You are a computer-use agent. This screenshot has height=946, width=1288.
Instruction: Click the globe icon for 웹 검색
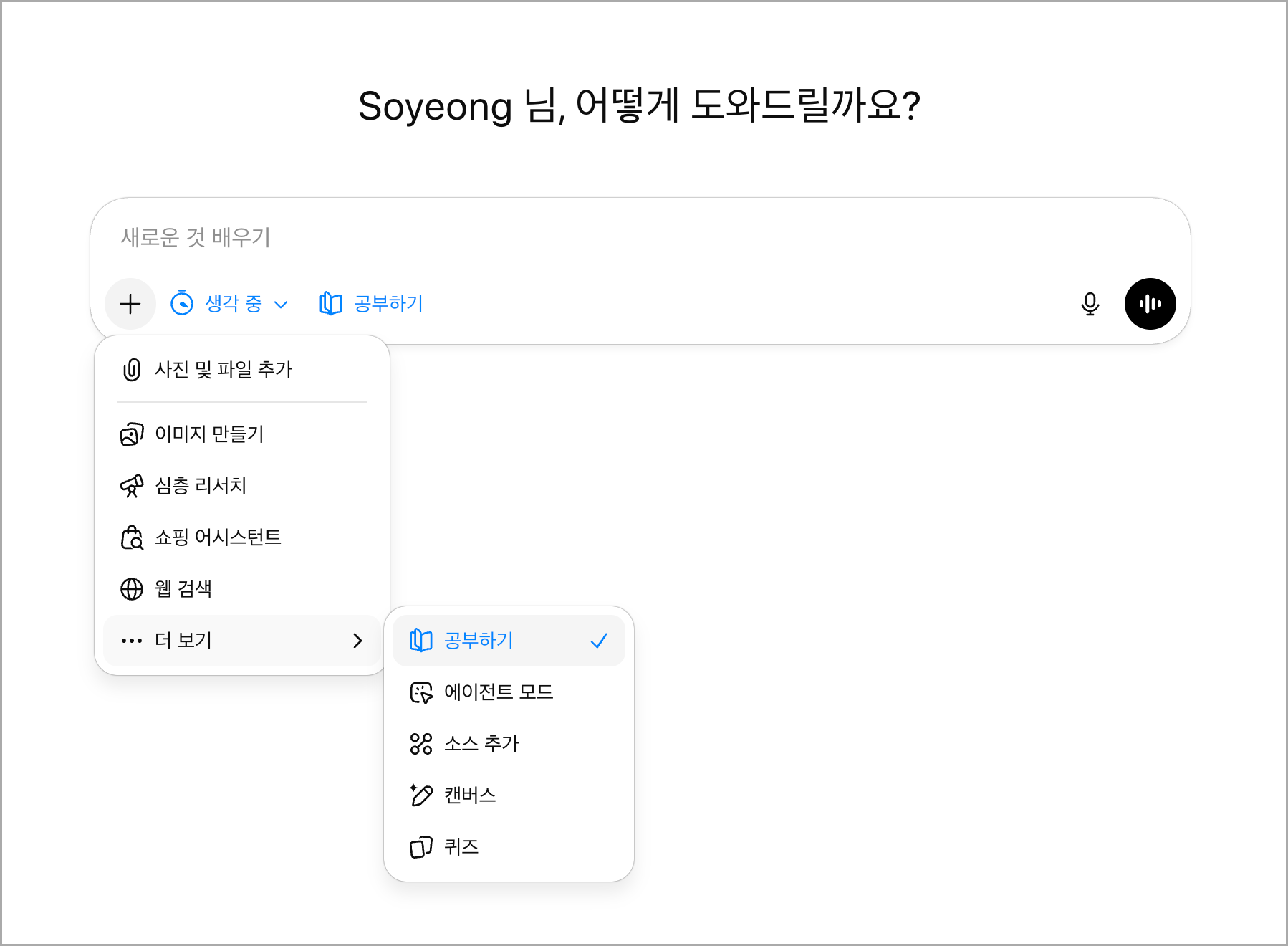click(x=132, y=589)
